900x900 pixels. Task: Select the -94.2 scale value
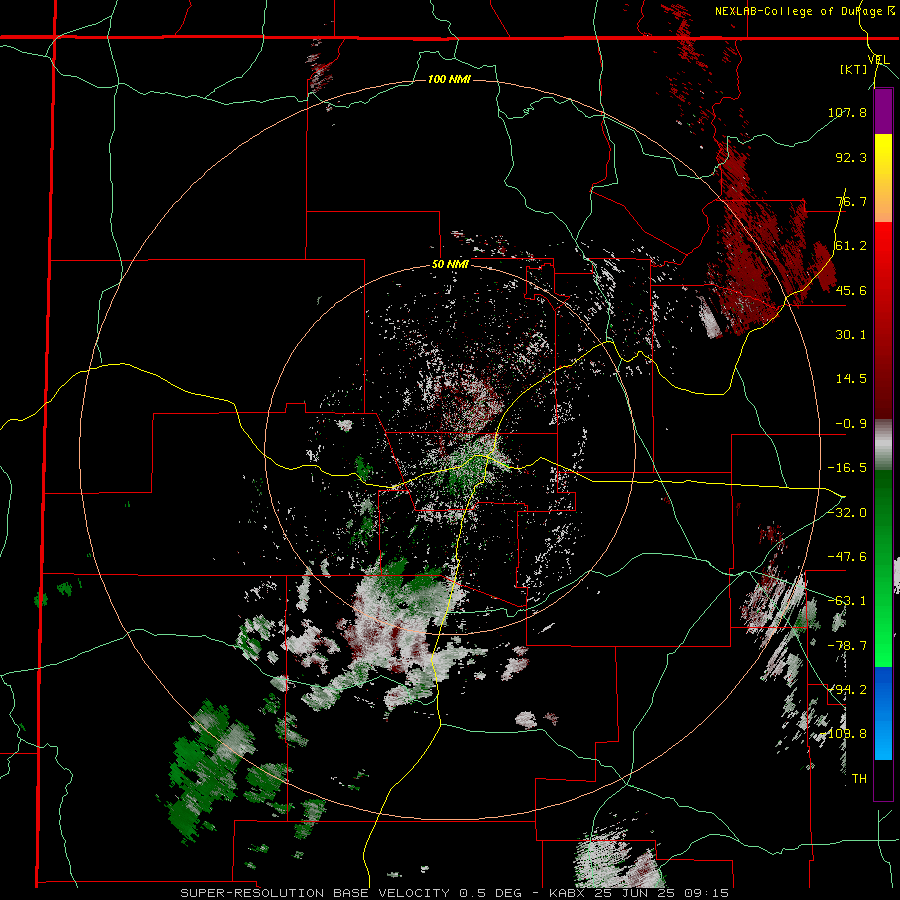tap(847, 690)
